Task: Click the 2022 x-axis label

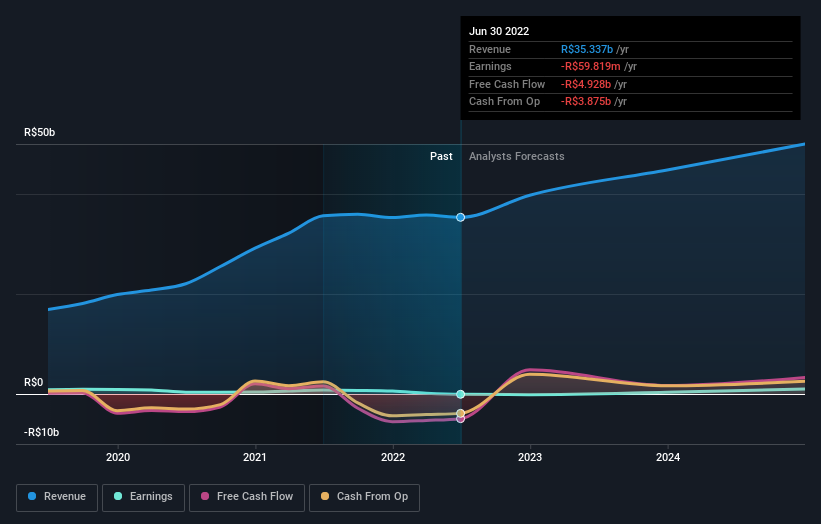Action: [x=393, y=457]
